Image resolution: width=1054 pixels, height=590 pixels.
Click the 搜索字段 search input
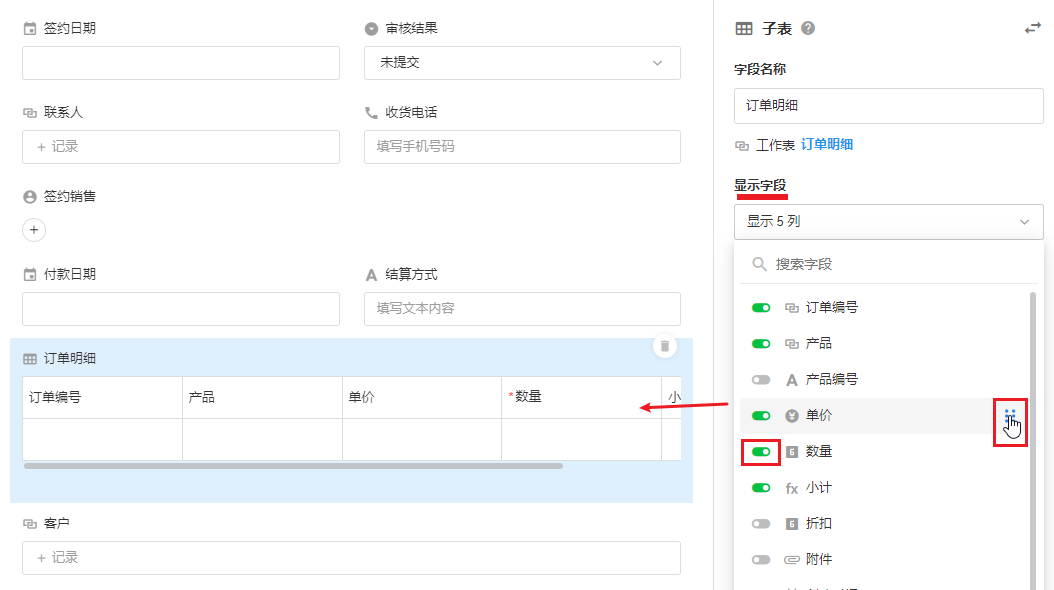[890, 265]
